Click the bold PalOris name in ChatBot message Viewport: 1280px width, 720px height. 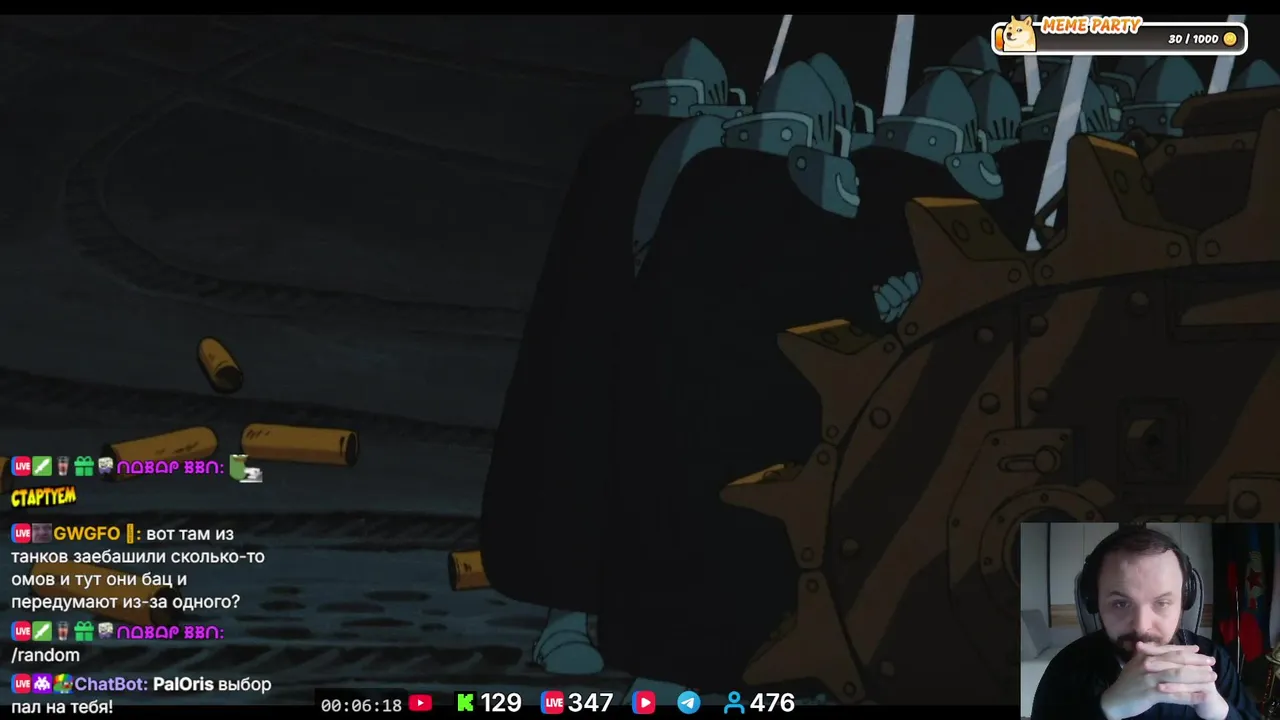click(183, 684)
